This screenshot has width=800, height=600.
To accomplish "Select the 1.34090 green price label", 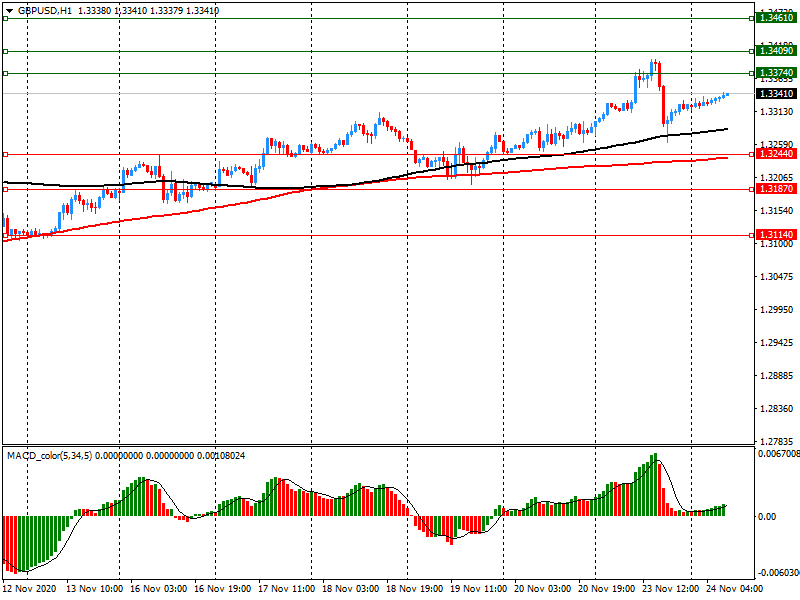I will tap(776, 50).
